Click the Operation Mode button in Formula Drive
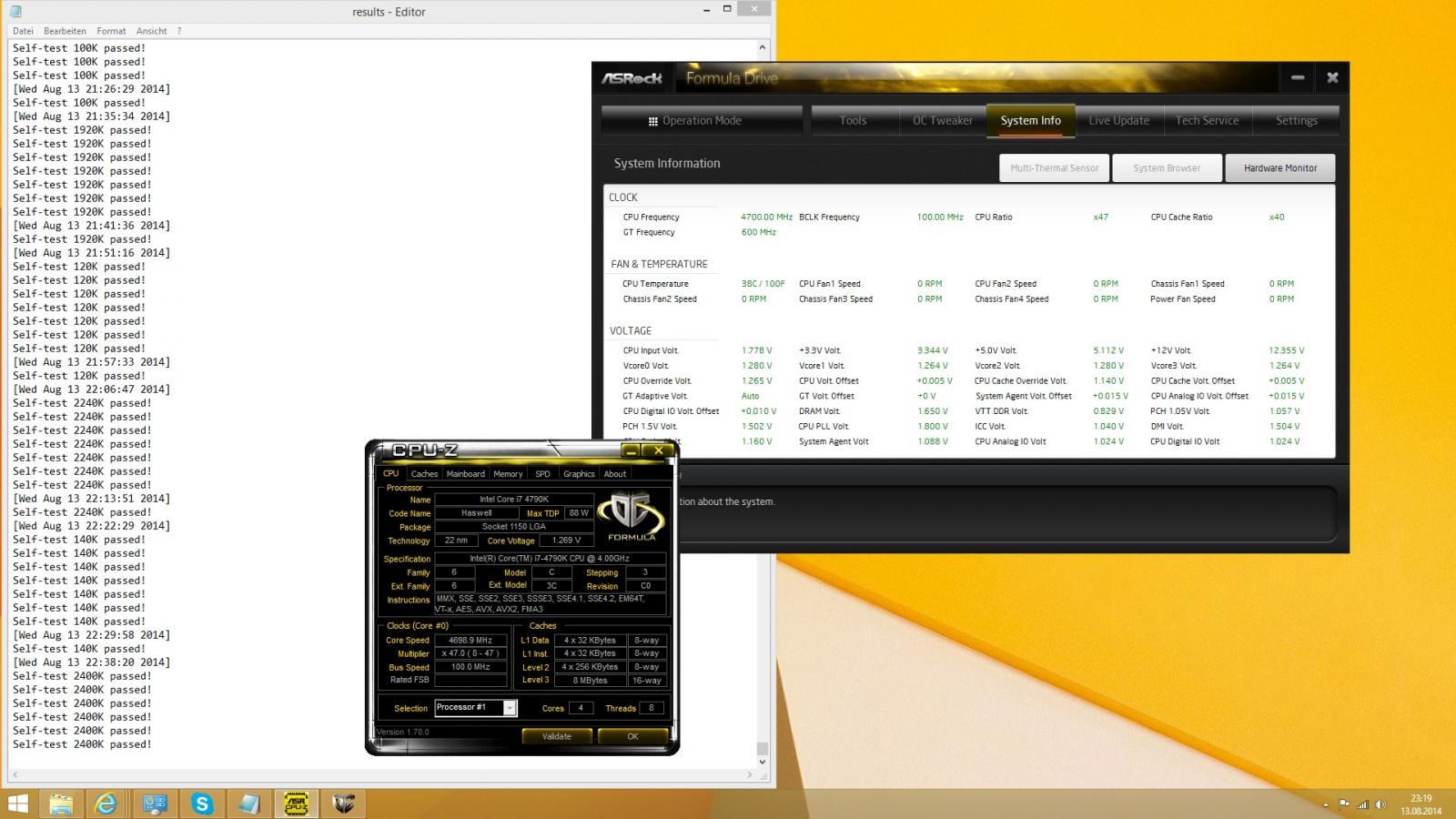 click(702, 120)
